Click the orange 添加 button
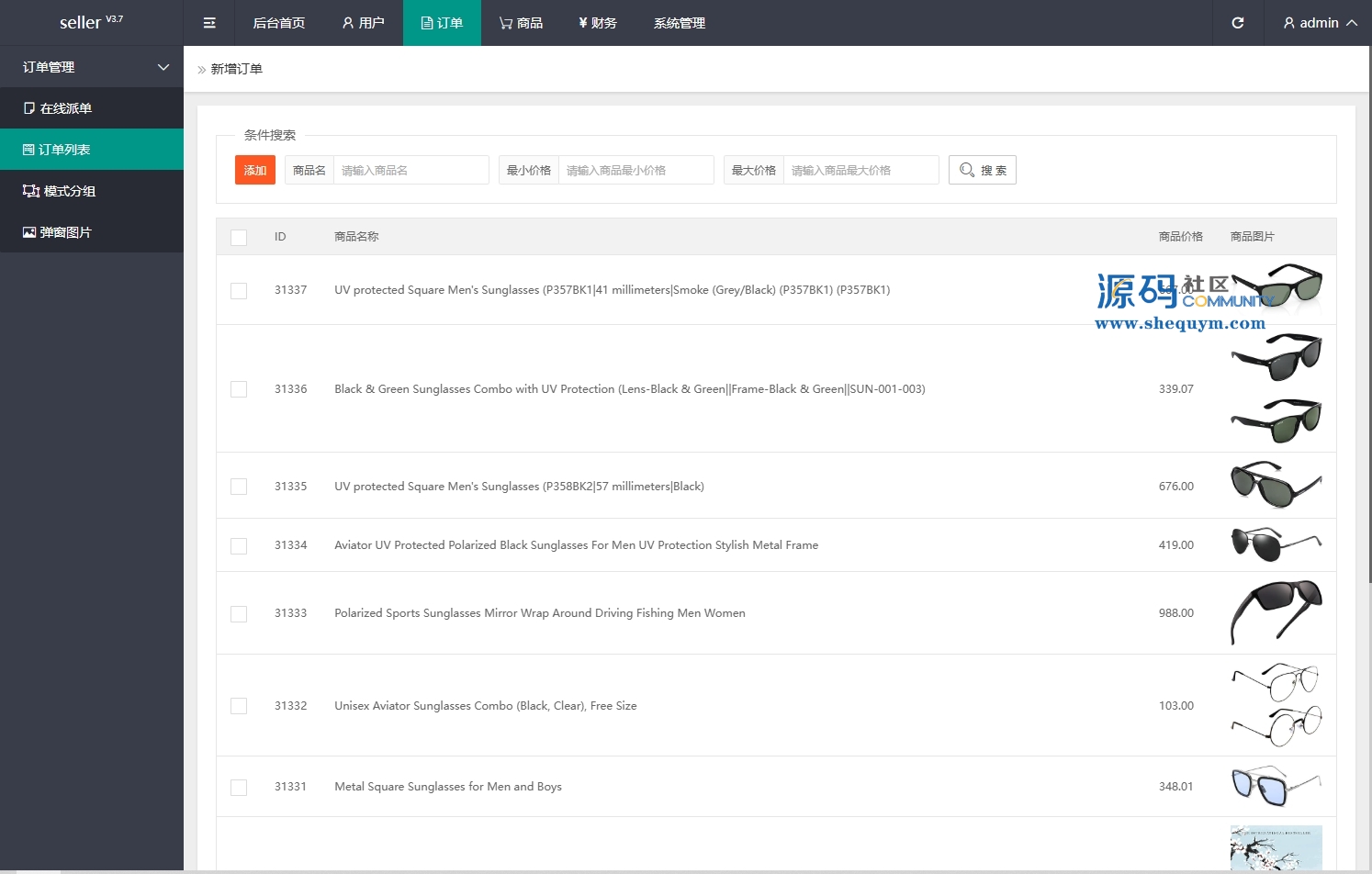The height and width of the screenshot is (874, 1372). (x=255, y=170)
